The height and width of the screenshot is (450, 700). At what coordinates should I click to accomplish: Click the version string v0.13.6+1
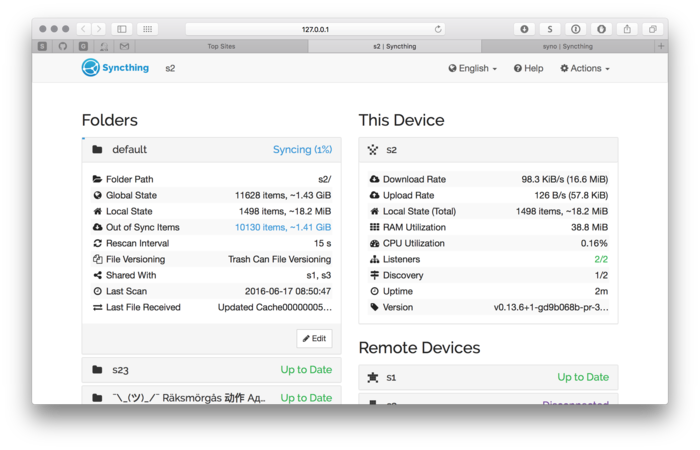point(551,307)
